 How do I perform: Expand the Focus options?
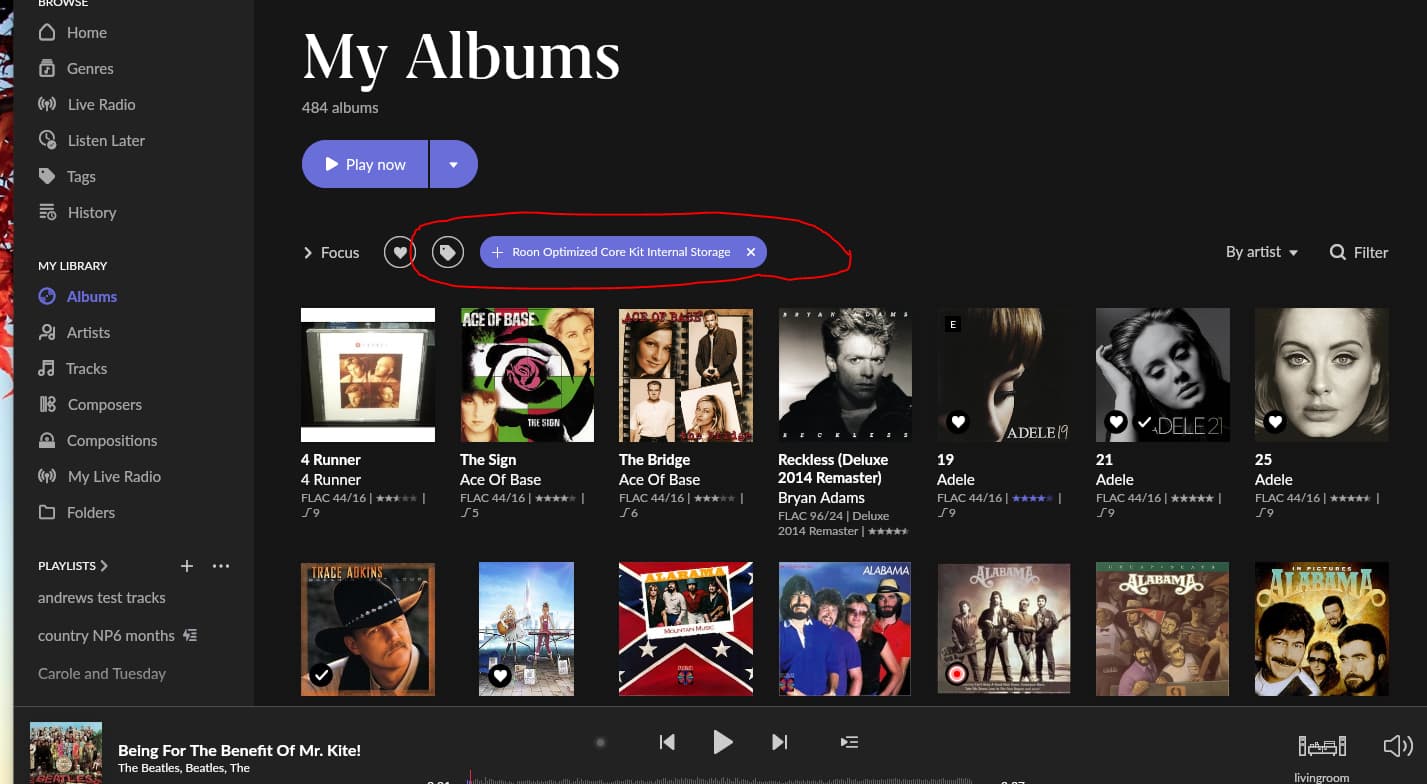tap(331, 253)
